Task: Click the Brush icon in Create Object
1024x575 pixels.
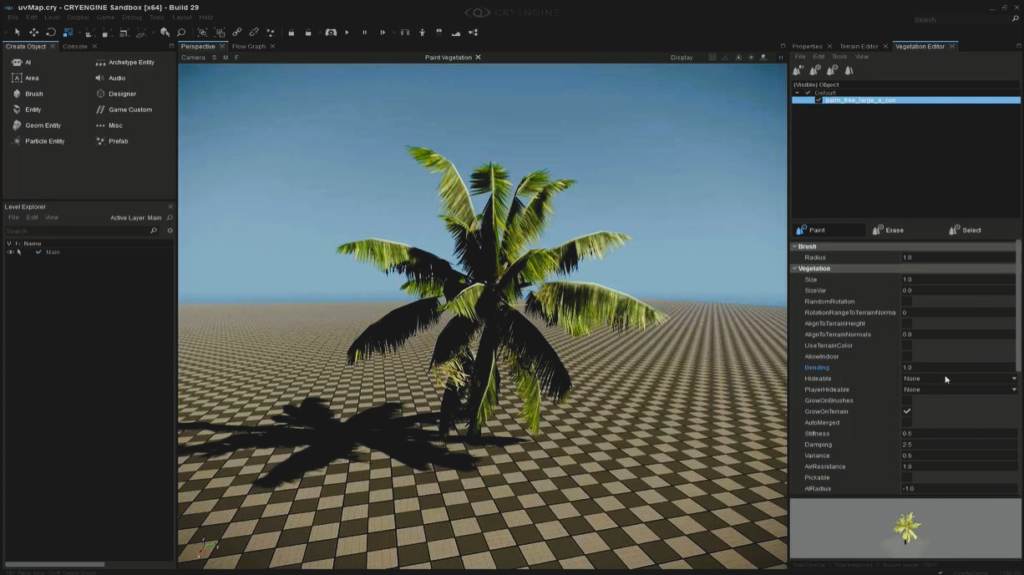Action: pyautogui.click(x=18, y=94)
